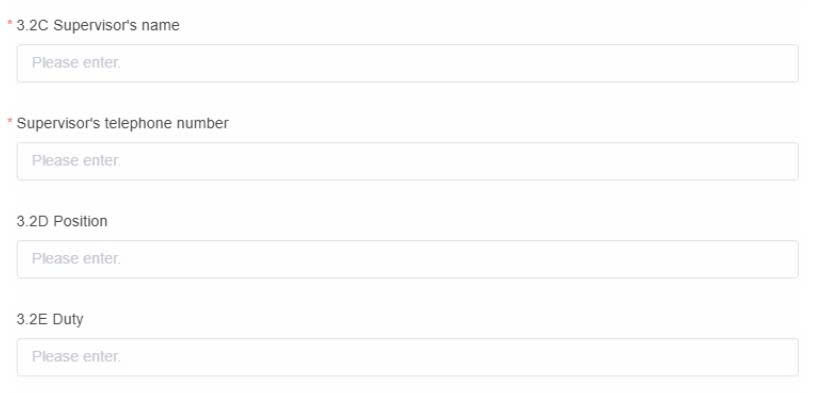
Task: Focus the Supervisor's telephone number input box
Action: coord(408,161)
